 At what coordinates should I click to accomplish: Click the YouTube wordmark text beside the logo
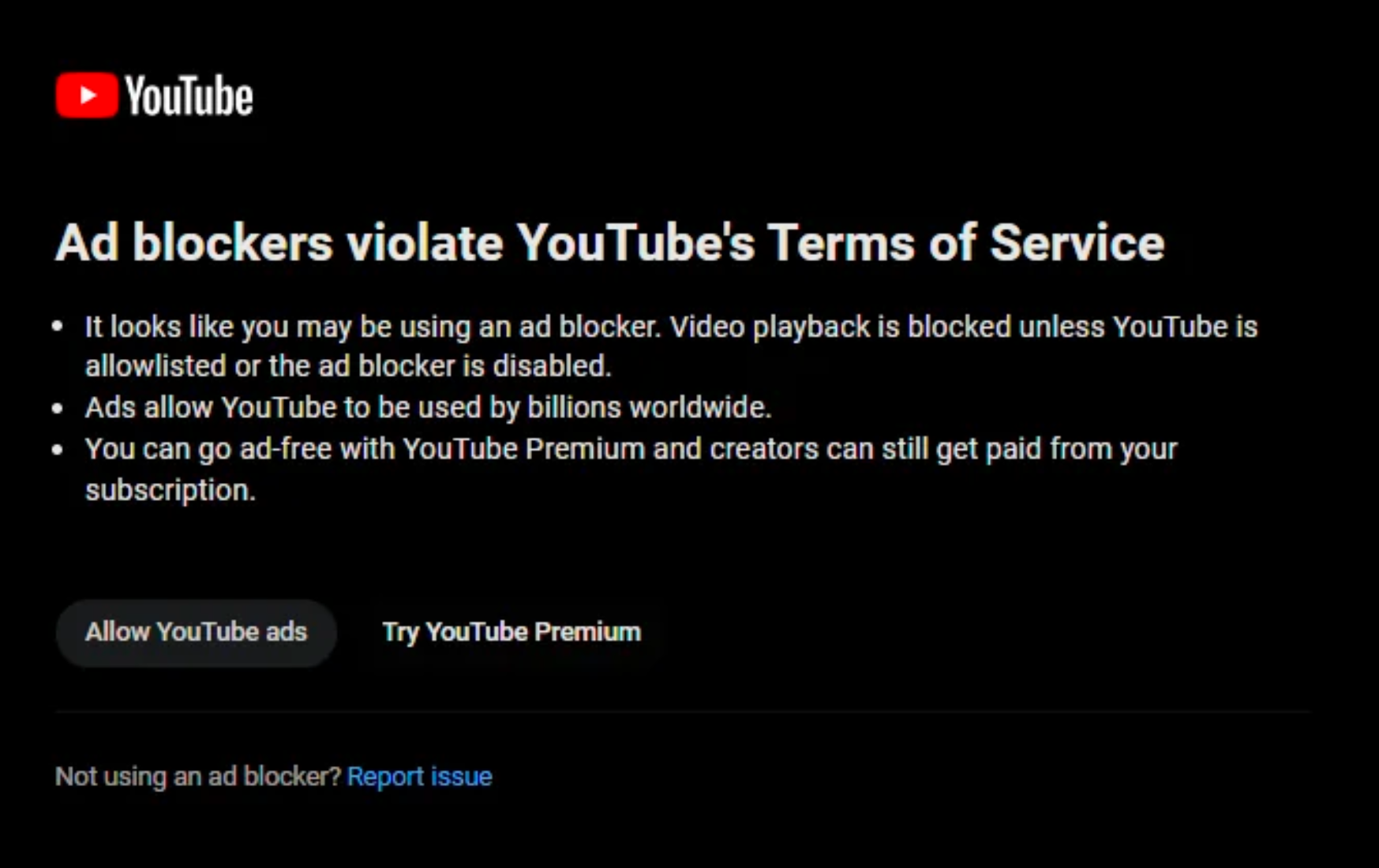[189, 96]
